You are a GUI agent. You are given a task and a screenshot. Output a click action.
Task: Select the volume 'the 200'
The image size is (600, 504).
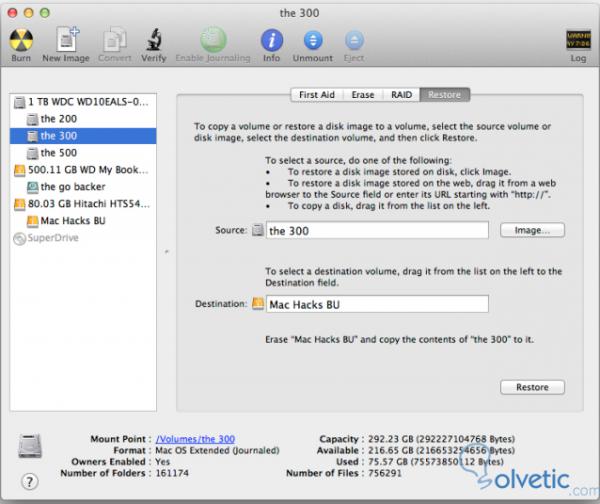83,119
